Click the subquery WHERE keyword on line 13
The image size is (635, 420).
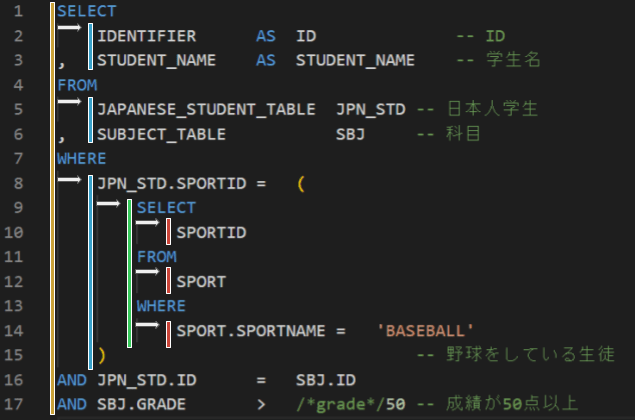click(x=161, y=306)
